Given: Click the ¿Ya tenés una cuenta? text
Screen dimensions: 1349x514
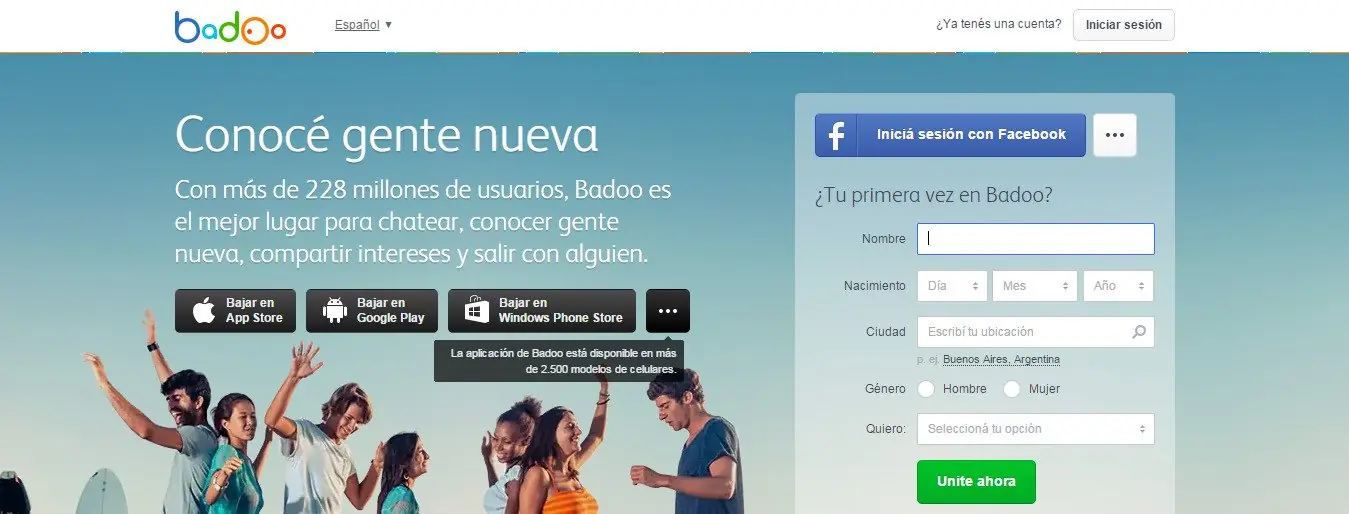Looking at the screenshot, I should click(x=999, y=25).
